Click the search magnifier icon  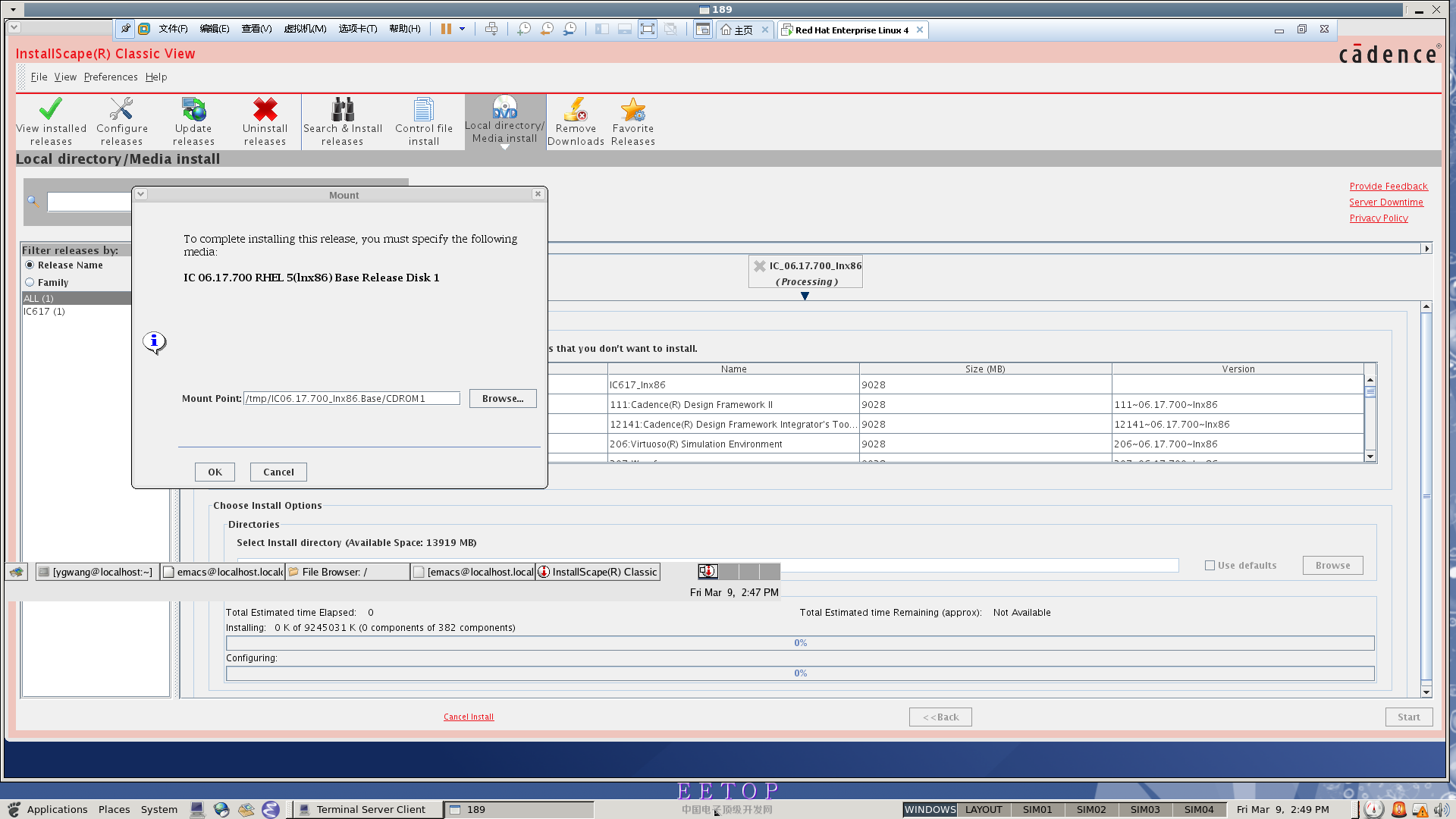point(33,201)
